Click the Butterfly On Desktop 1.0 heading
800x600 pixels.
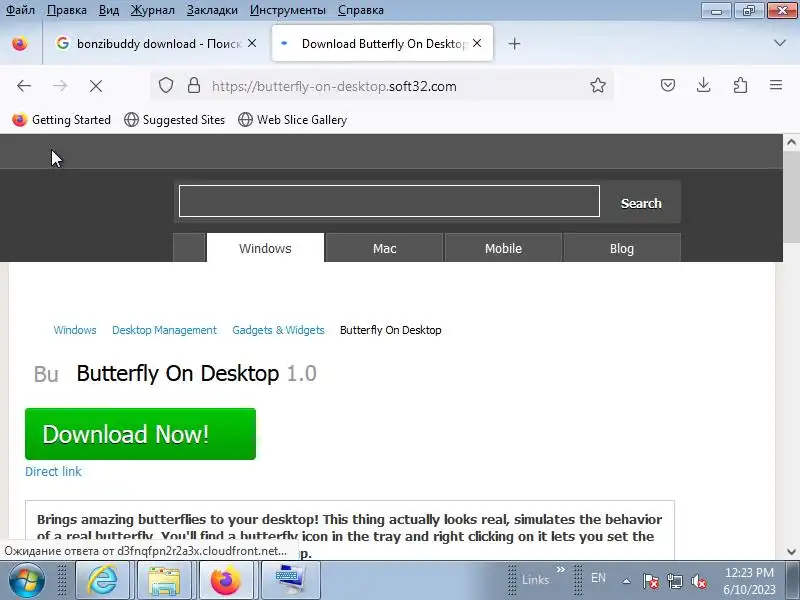[x=196, y=374]
